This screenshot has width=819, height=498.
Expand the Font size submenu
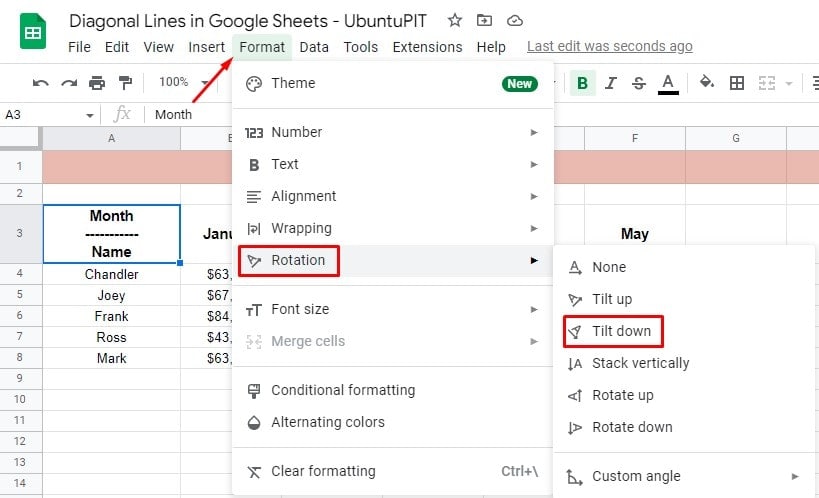tap(392, 309)
